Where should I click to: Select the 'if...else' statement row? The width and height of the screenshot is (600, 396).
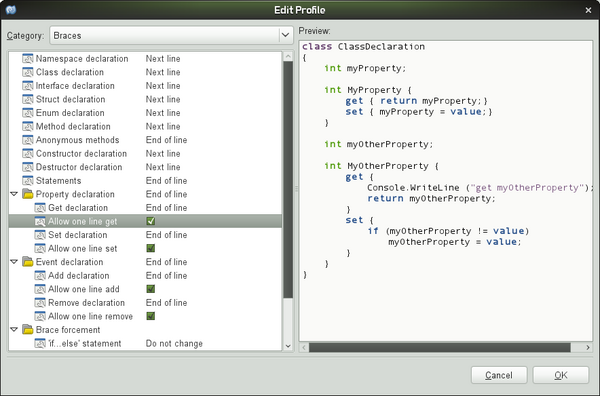click(145, 343)
